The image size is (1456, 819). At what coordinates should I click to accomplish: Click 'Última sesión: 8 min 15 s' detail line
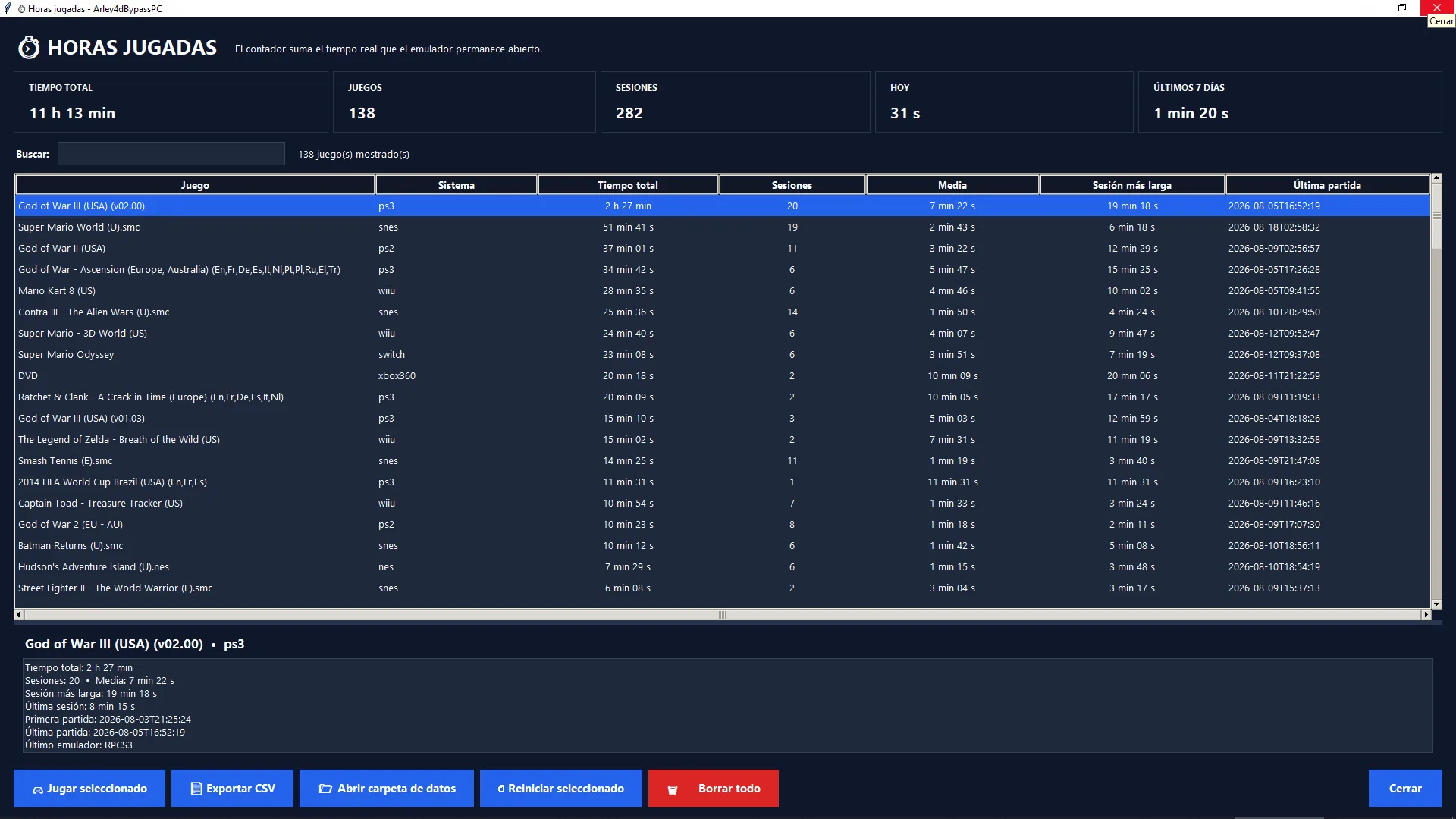click(80, 707)
